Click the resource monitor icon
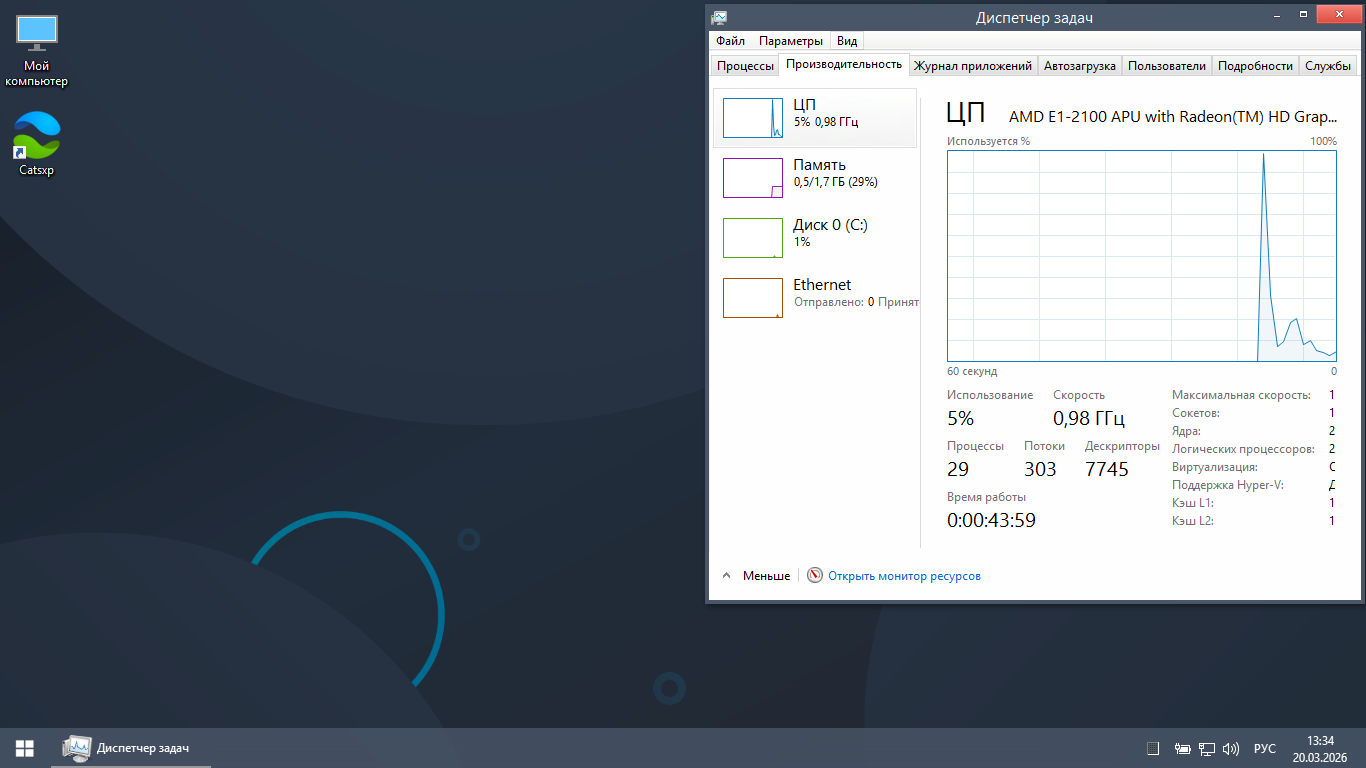 click(x=815, y=576)
